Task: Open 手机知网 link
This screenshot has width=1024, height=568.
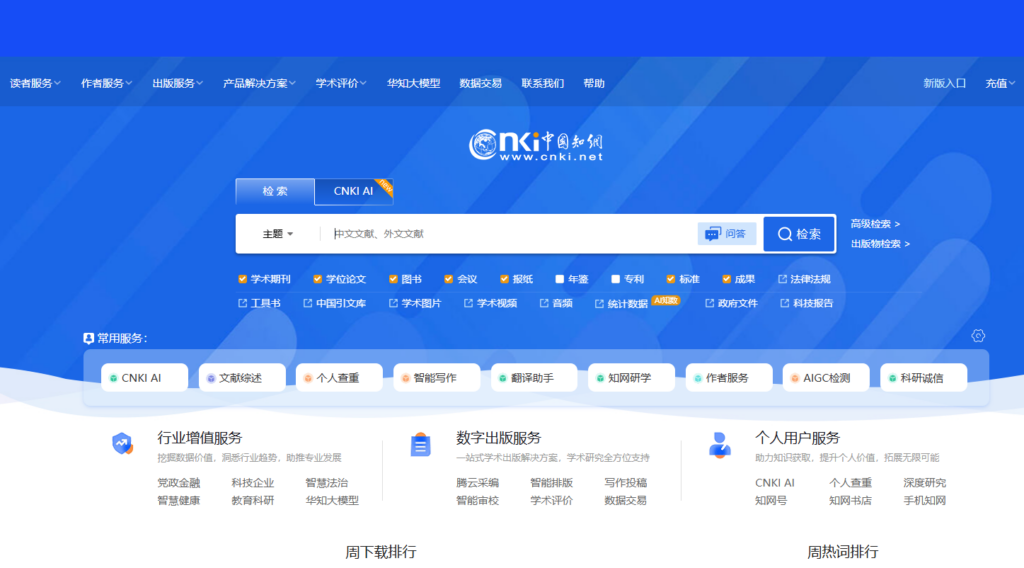Action: click(925, 501)
